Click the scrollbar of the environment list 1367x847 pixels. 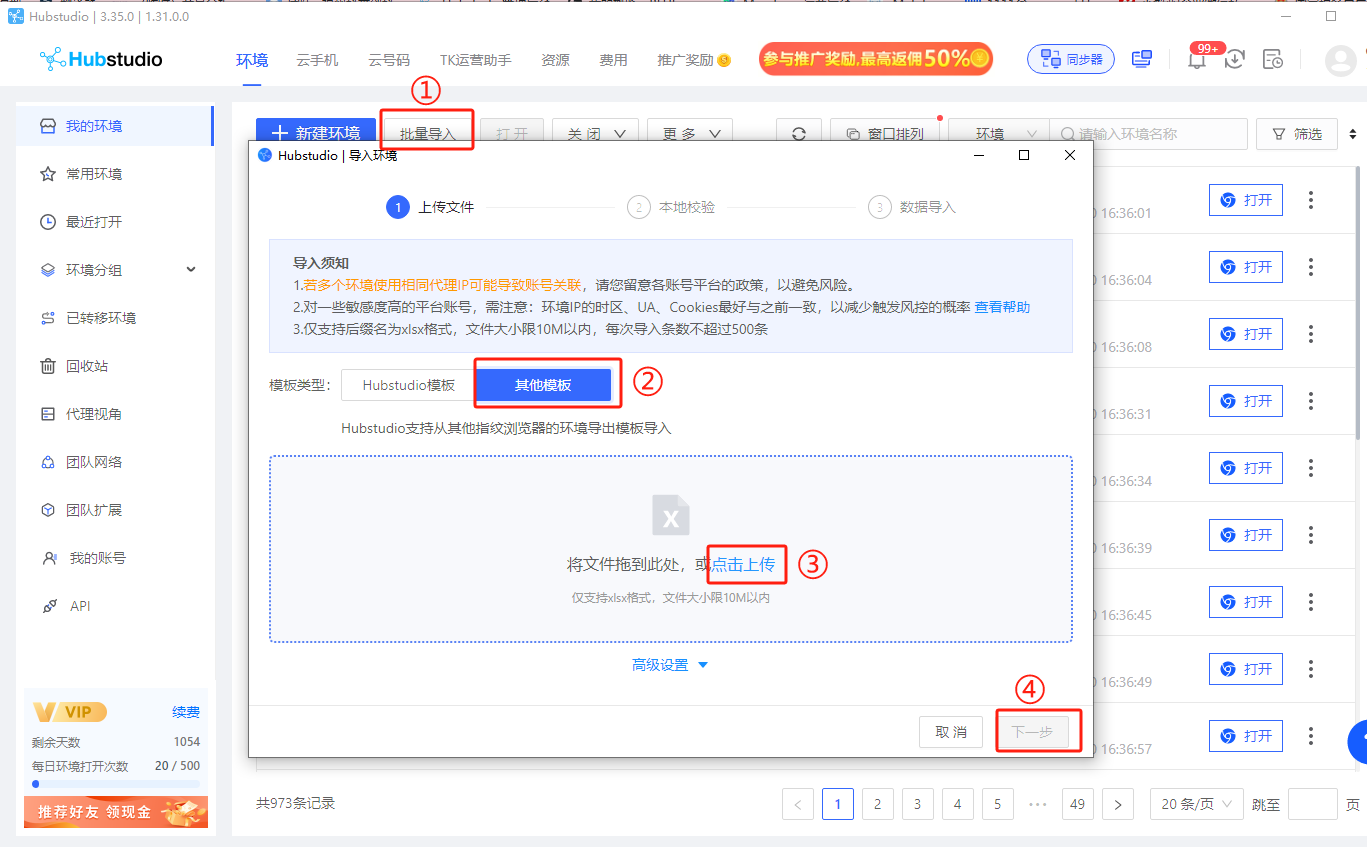pos(1358,305)
